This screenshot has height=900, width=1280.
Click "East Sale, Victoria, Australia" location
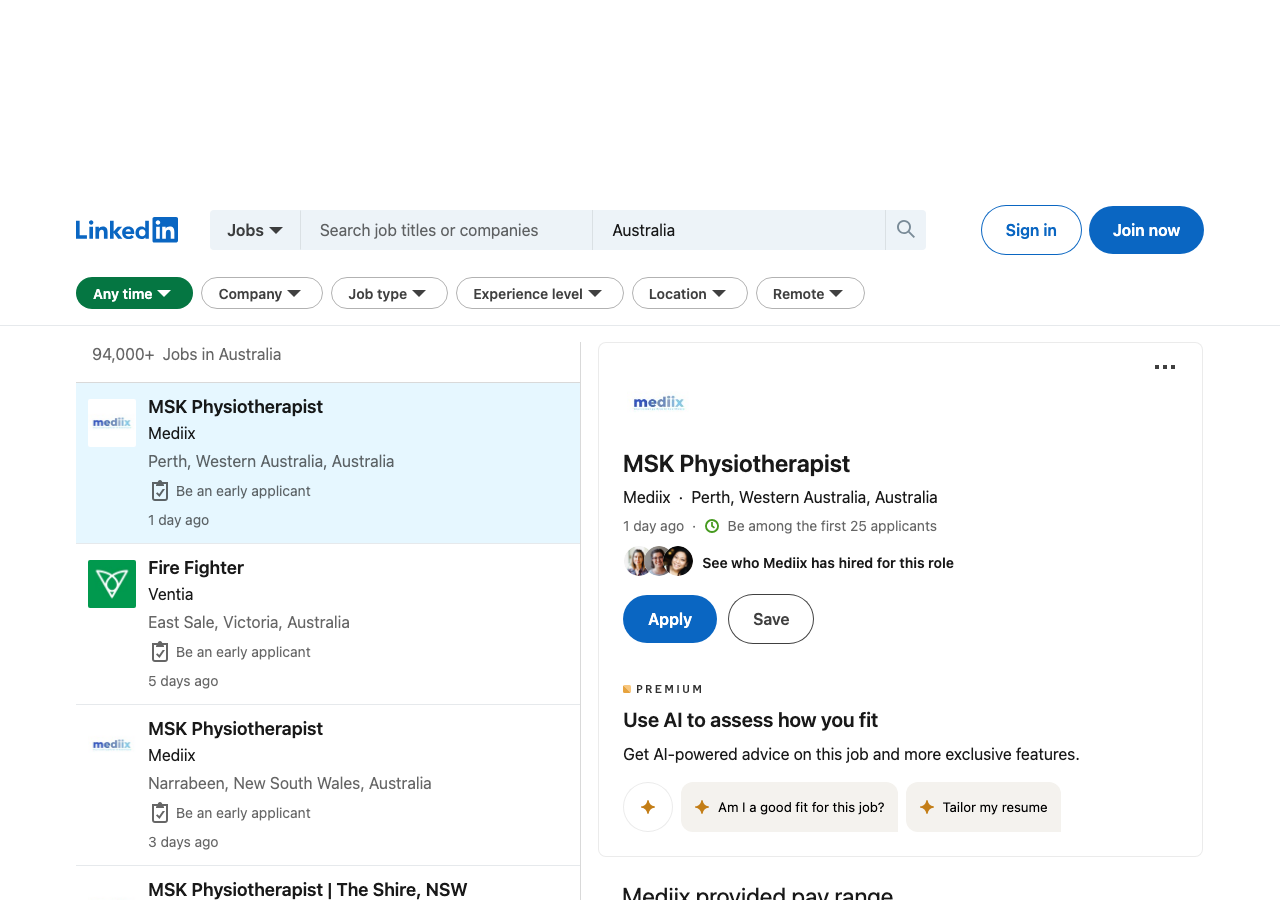coord(249,622)
